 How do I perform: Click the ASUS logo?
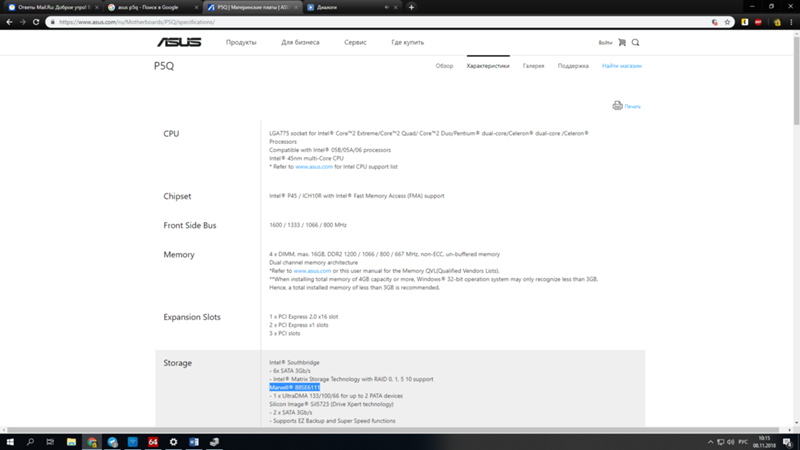(x=179, y=42)
